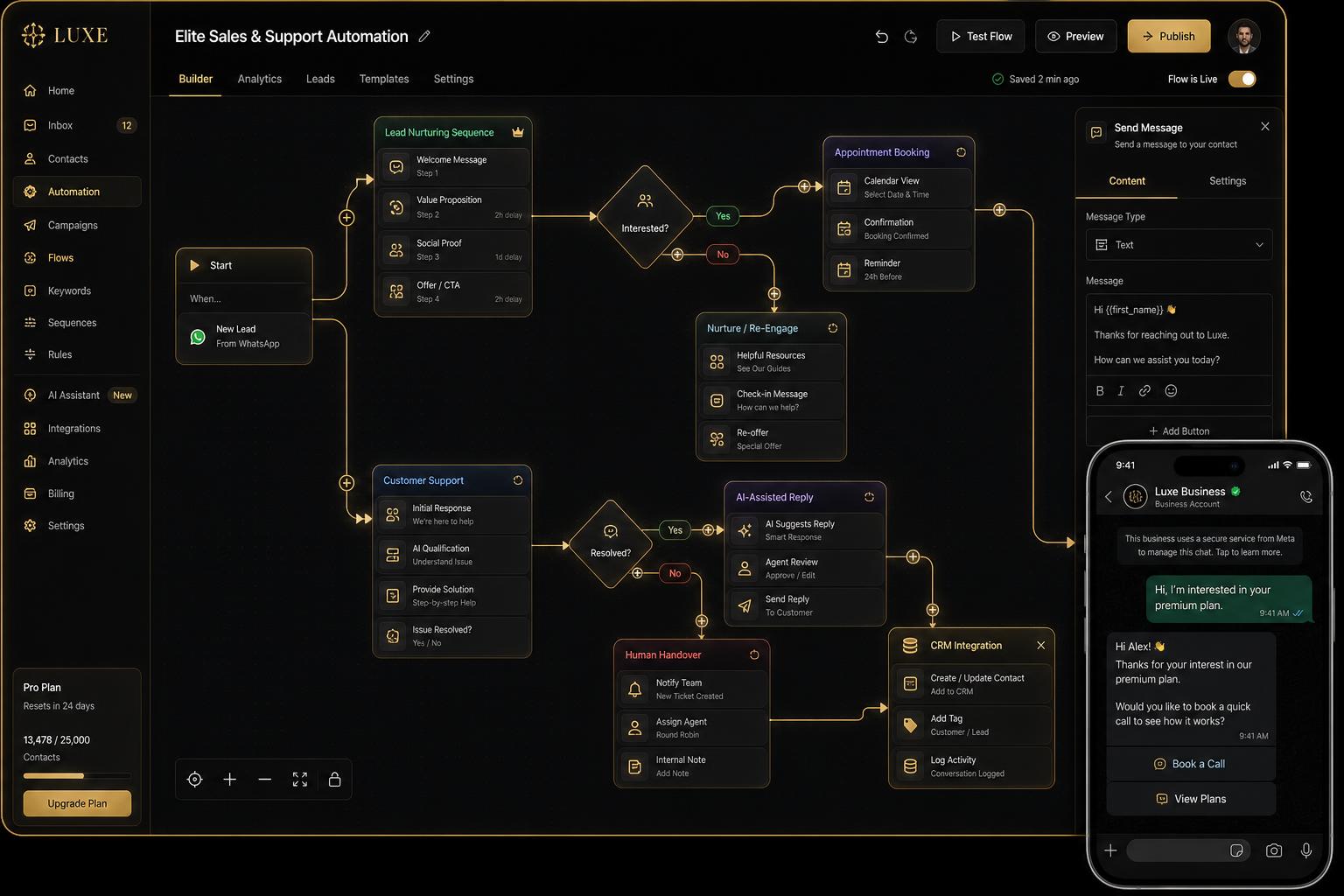Click the recenter canvas target icon
This screenshot has height=896, width=1344.
tap(195, 780)
